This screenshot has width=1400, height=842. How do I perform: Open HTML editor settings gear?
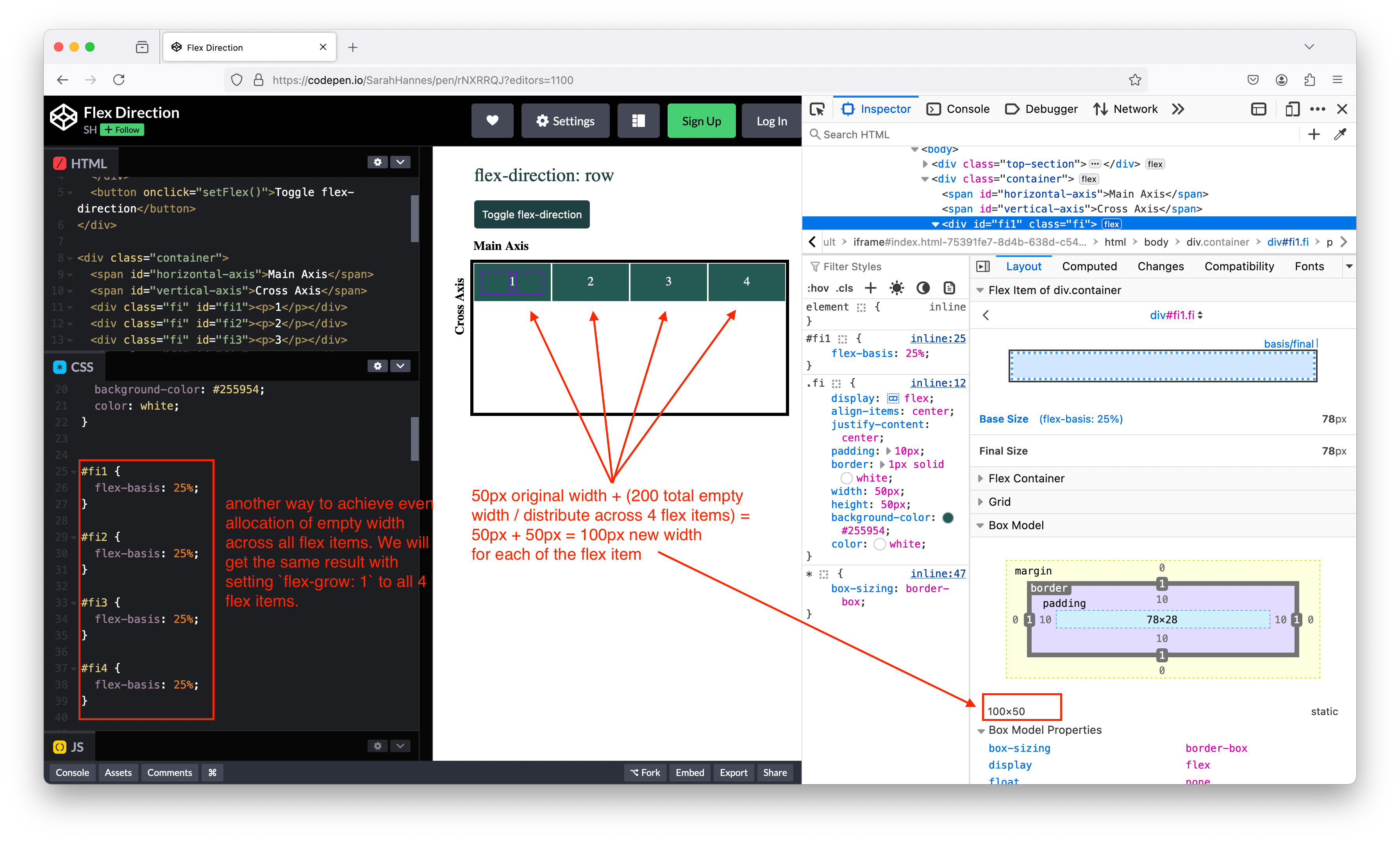coord(377,162)
